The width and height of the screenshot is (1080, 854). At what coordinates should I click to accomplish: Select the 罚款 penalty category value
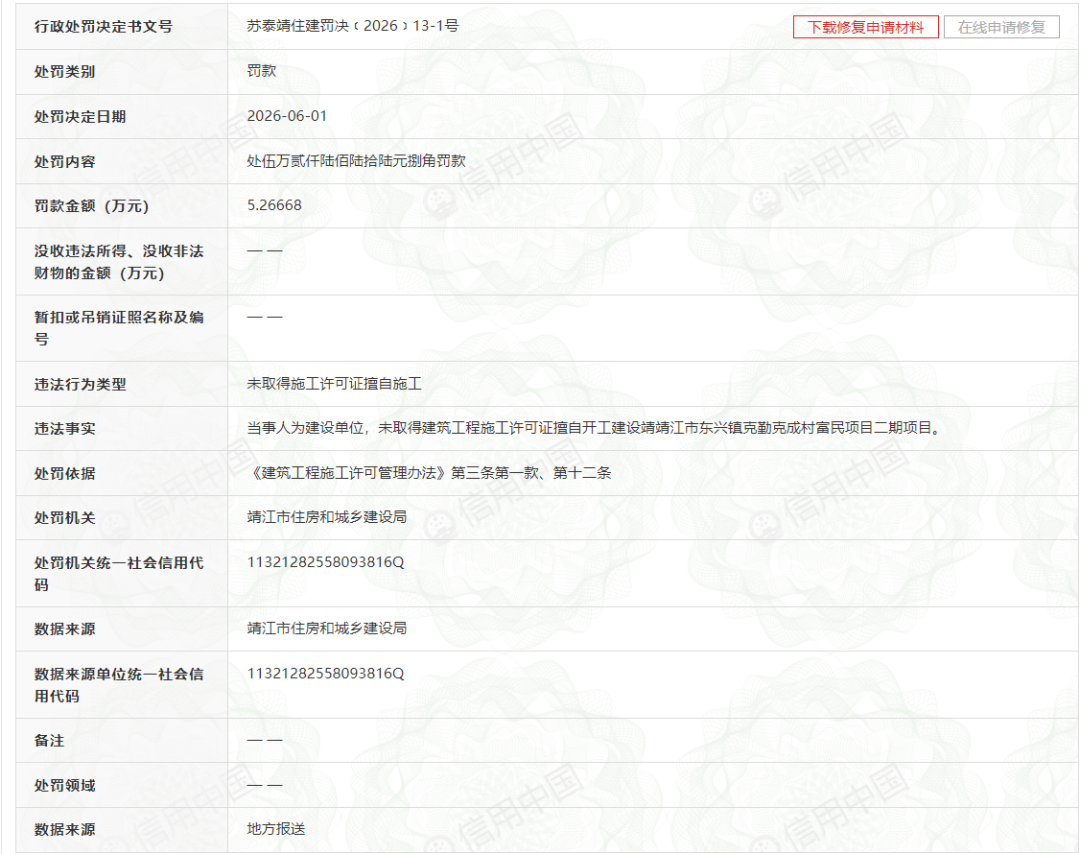pos(262,71)
